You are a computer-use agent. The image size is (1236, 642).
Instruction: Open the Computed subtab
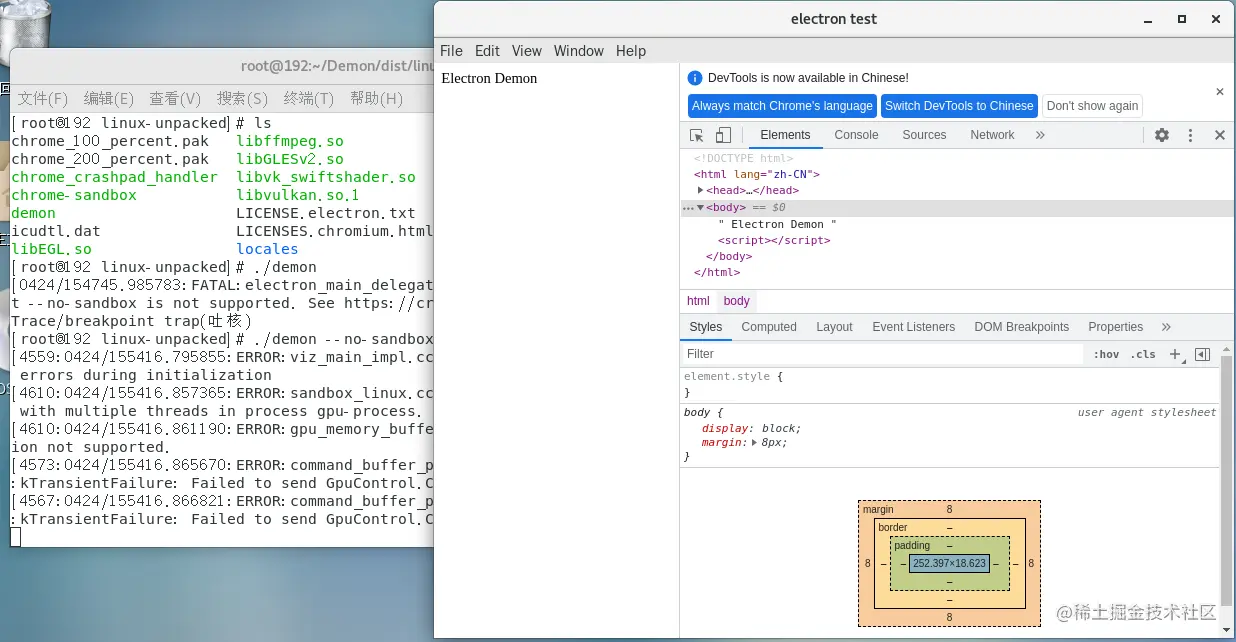[x=769, y=327]
